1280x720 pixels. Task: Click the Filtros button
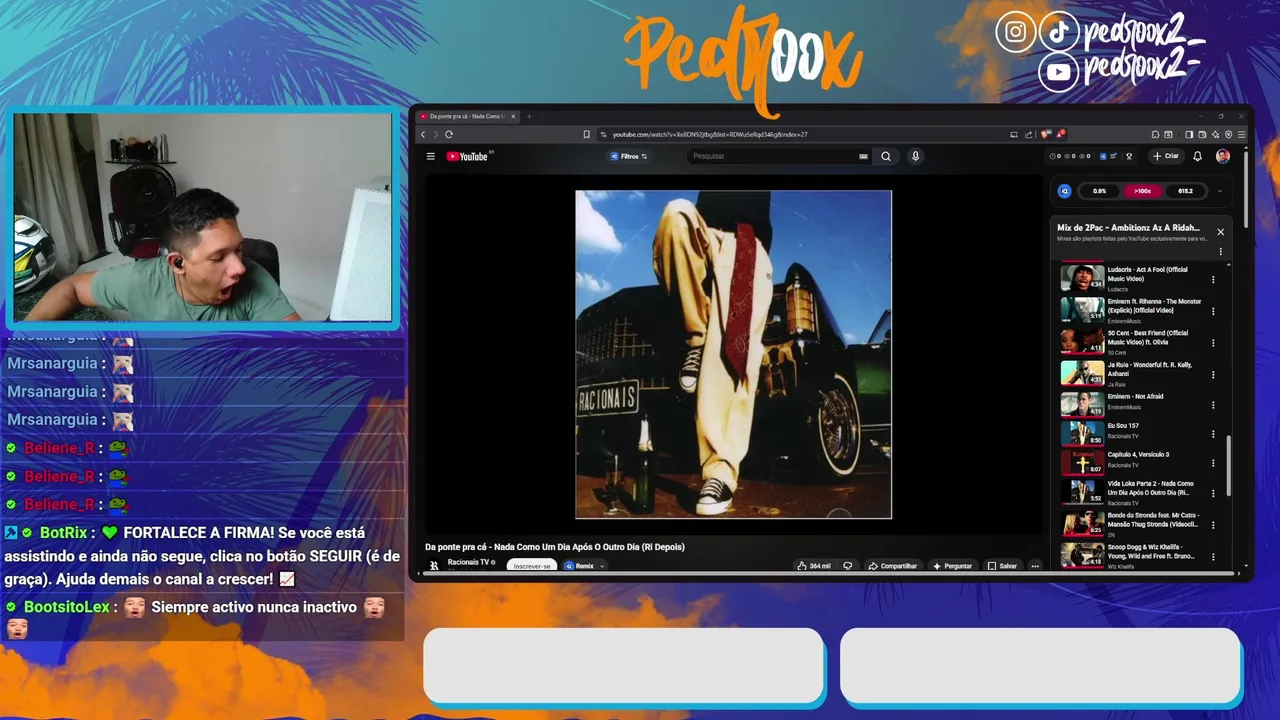[629, 156]
